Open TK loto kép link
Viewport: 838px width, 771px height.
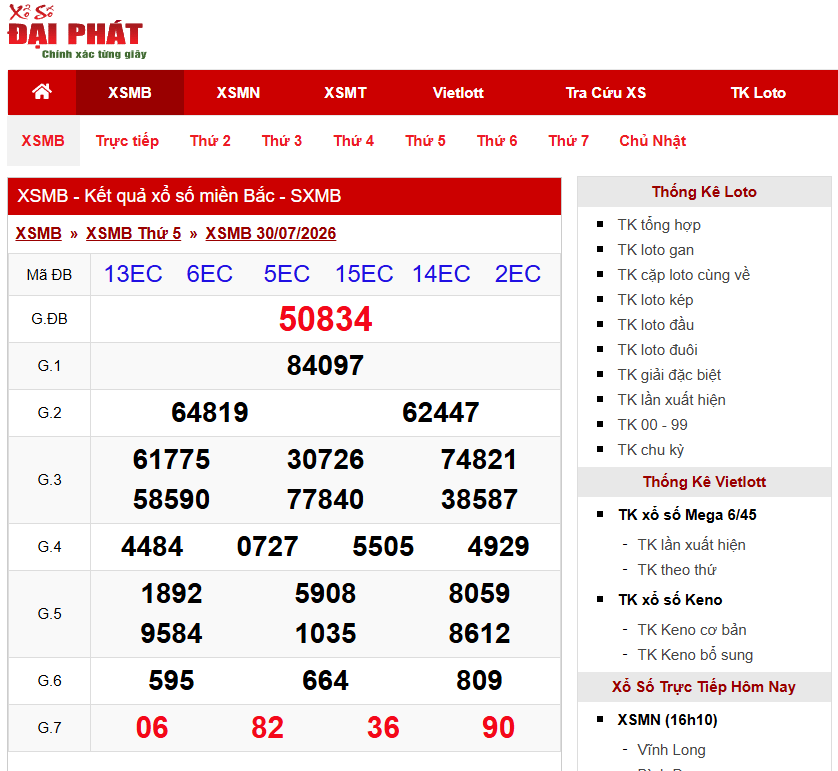pos(655,300)
